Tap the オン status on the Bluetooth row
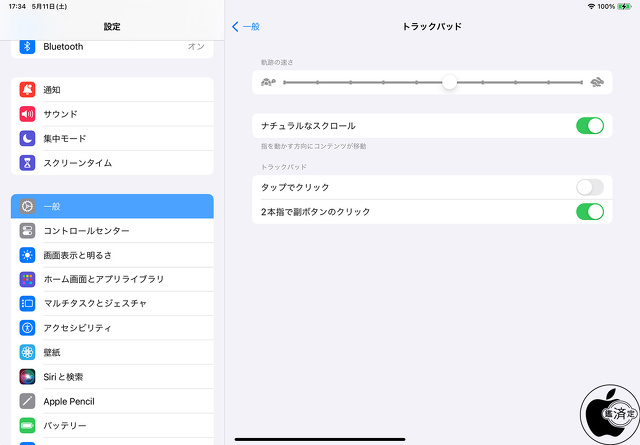Image resolution: width=640 pixels, height=445 pixels. click(x=196, y=47)
